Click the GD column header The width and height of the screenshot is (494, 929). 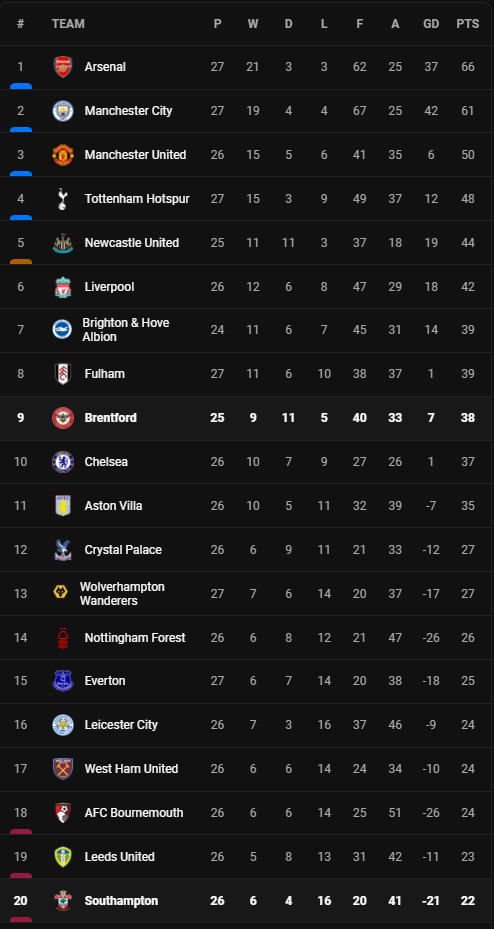[x=431, y=24]
